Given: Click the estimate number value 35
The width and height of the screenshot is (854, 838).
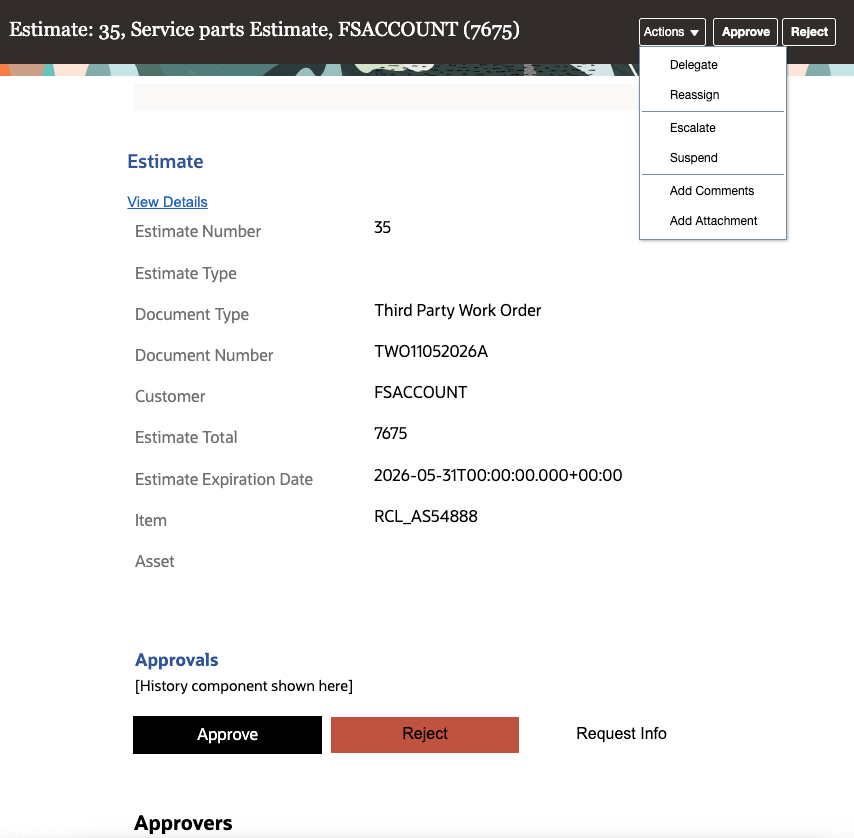Looking at the screenshot, I should coord(382,228).
